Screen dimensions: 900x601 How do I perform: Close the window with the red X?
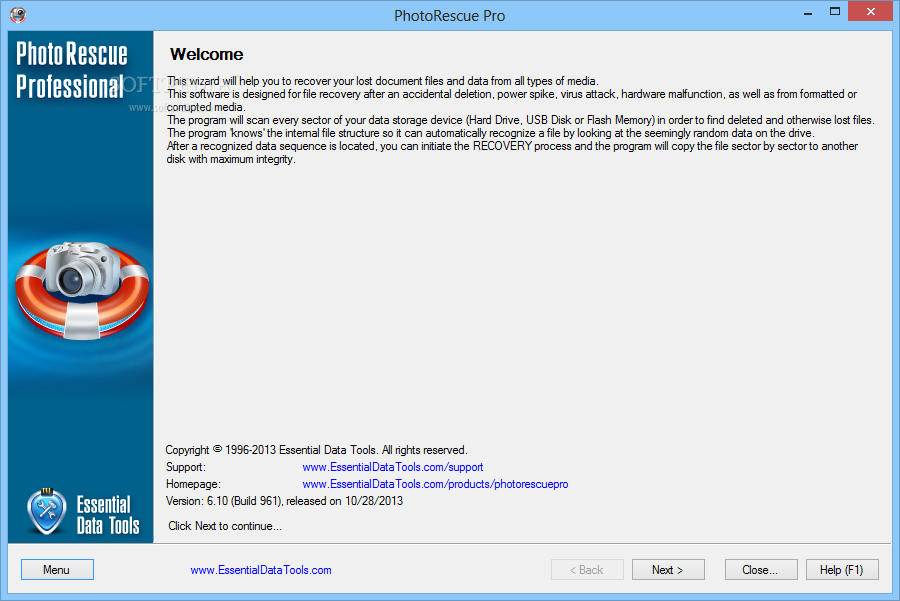870,11
